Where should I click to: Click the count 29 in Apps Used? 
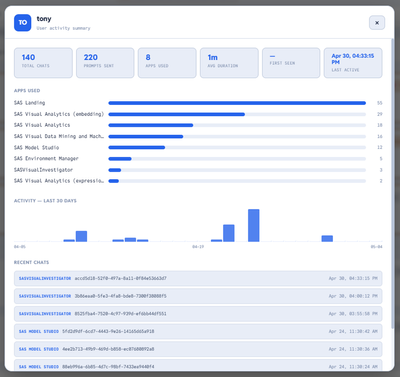pyautogui.click(x=380, y=114)
